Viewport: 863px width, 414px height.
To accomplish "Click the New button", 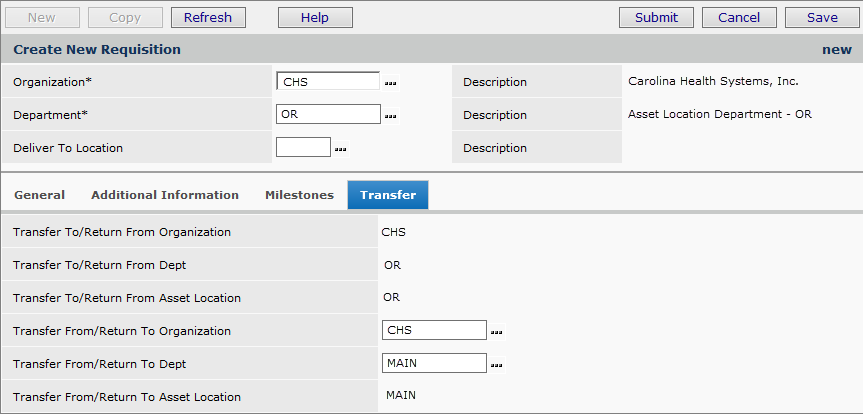I will coord(42,17).
